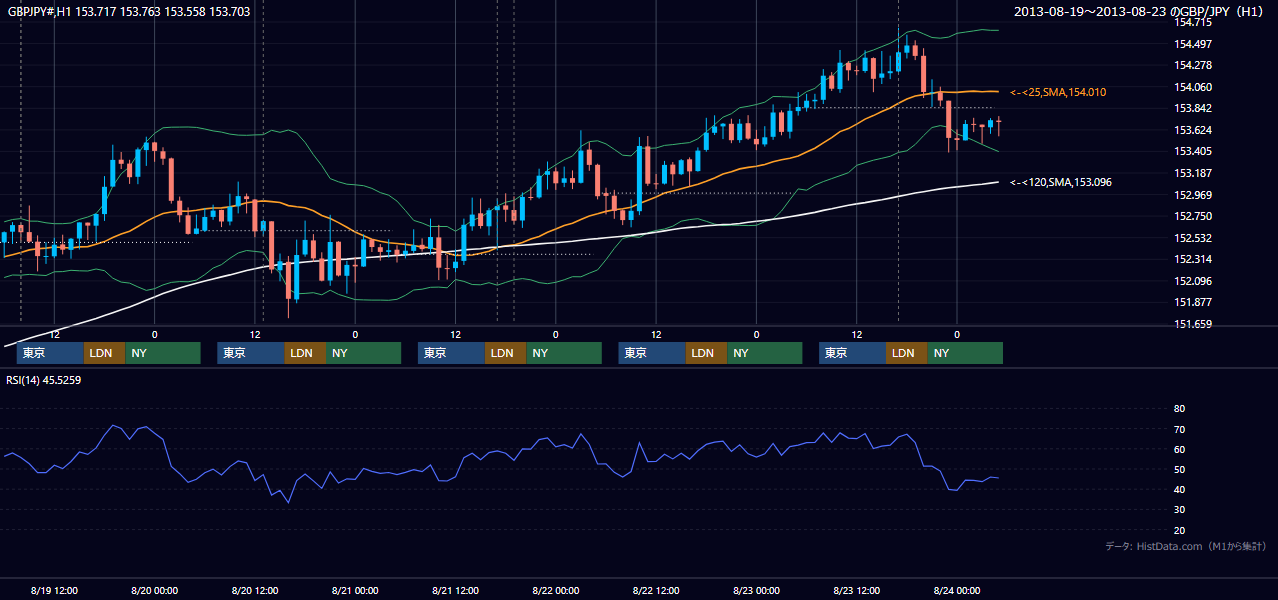1278x600 pixels.
Task: Select the 8/20 00:00 time marker
Action: [155, 590]
